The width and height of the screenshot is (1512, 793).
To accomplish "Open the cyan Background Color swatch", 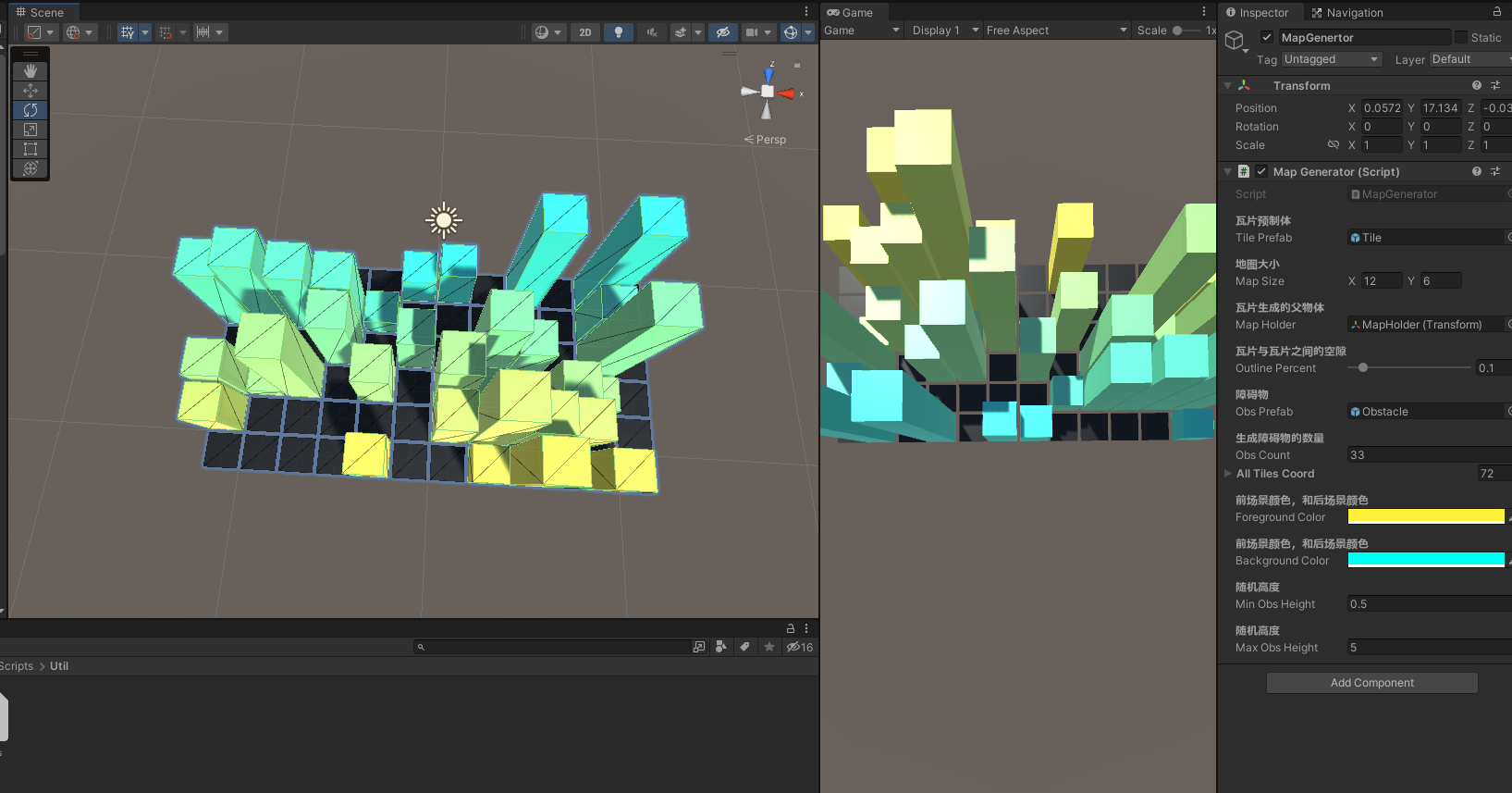I will coord(1426,560).
